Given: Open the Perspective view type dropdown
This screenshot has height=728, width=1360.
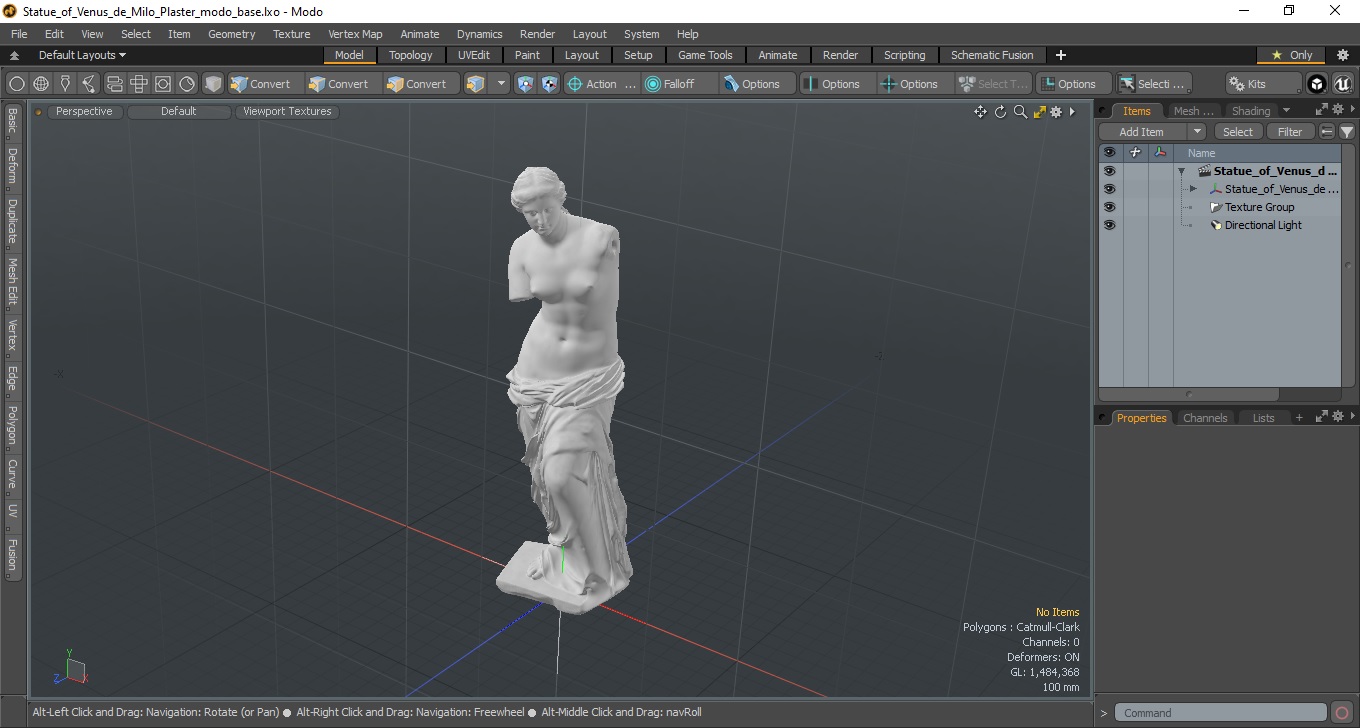Looking at the screenshot, I should coord(85,112).
